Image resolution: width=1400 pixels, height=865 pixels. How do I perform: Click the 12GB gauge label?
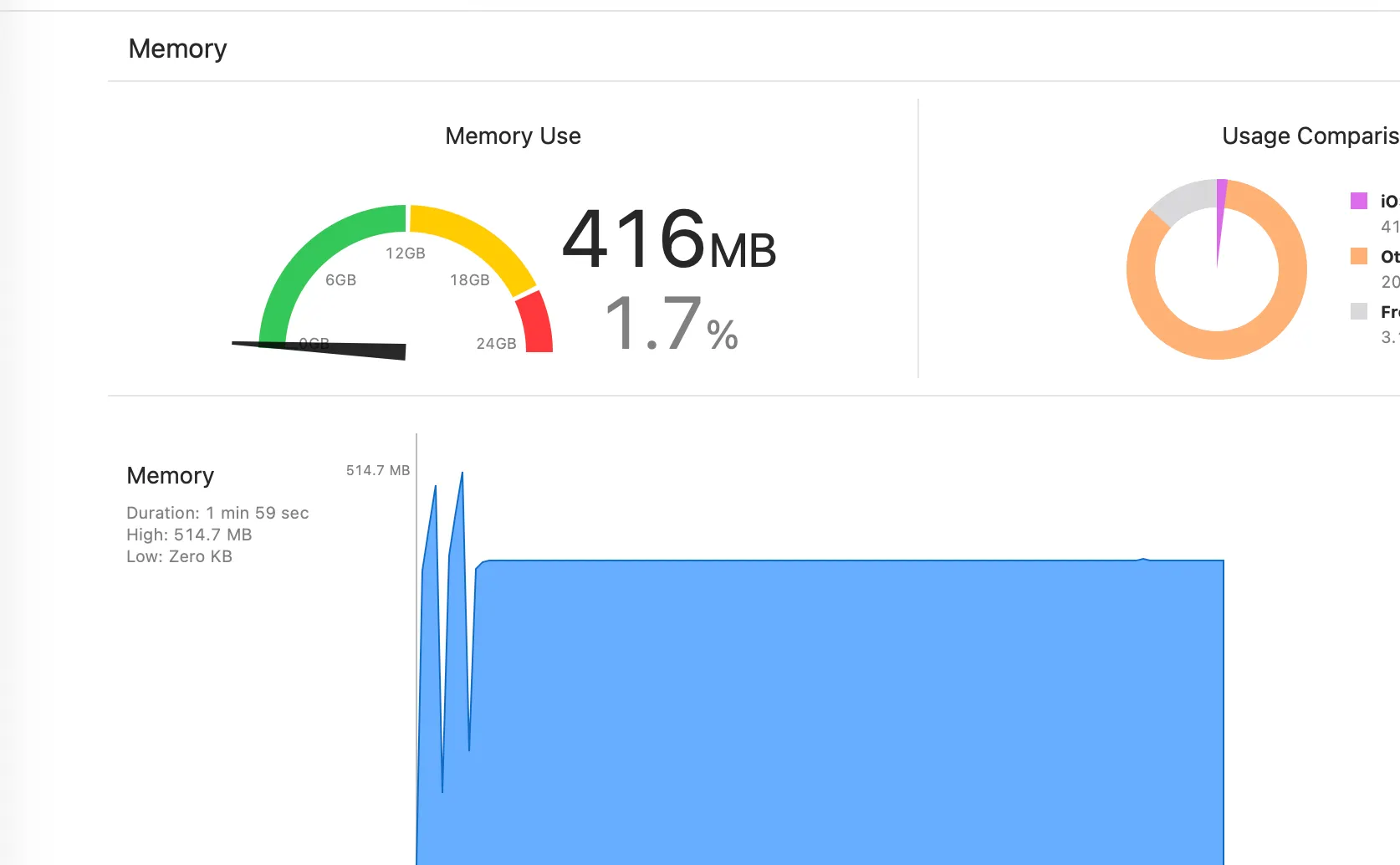[x=406, y=253]
